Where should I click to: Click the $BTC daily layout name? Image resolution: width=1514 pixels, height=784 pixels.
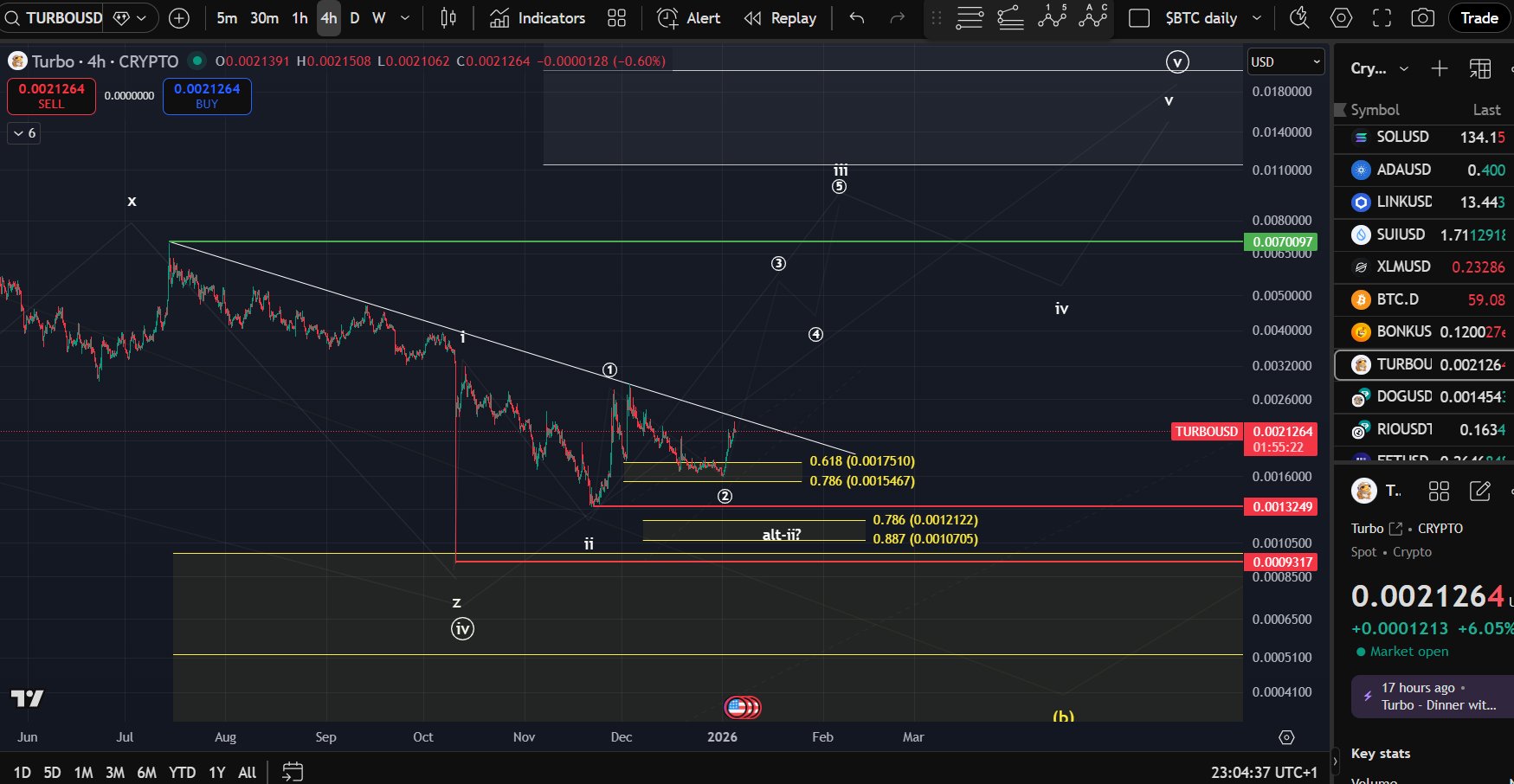coord(1202,17)
